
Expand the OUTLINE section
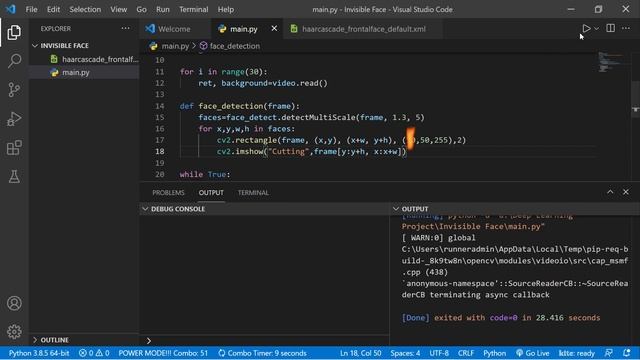pyautogui.click(x=84, y=340)
